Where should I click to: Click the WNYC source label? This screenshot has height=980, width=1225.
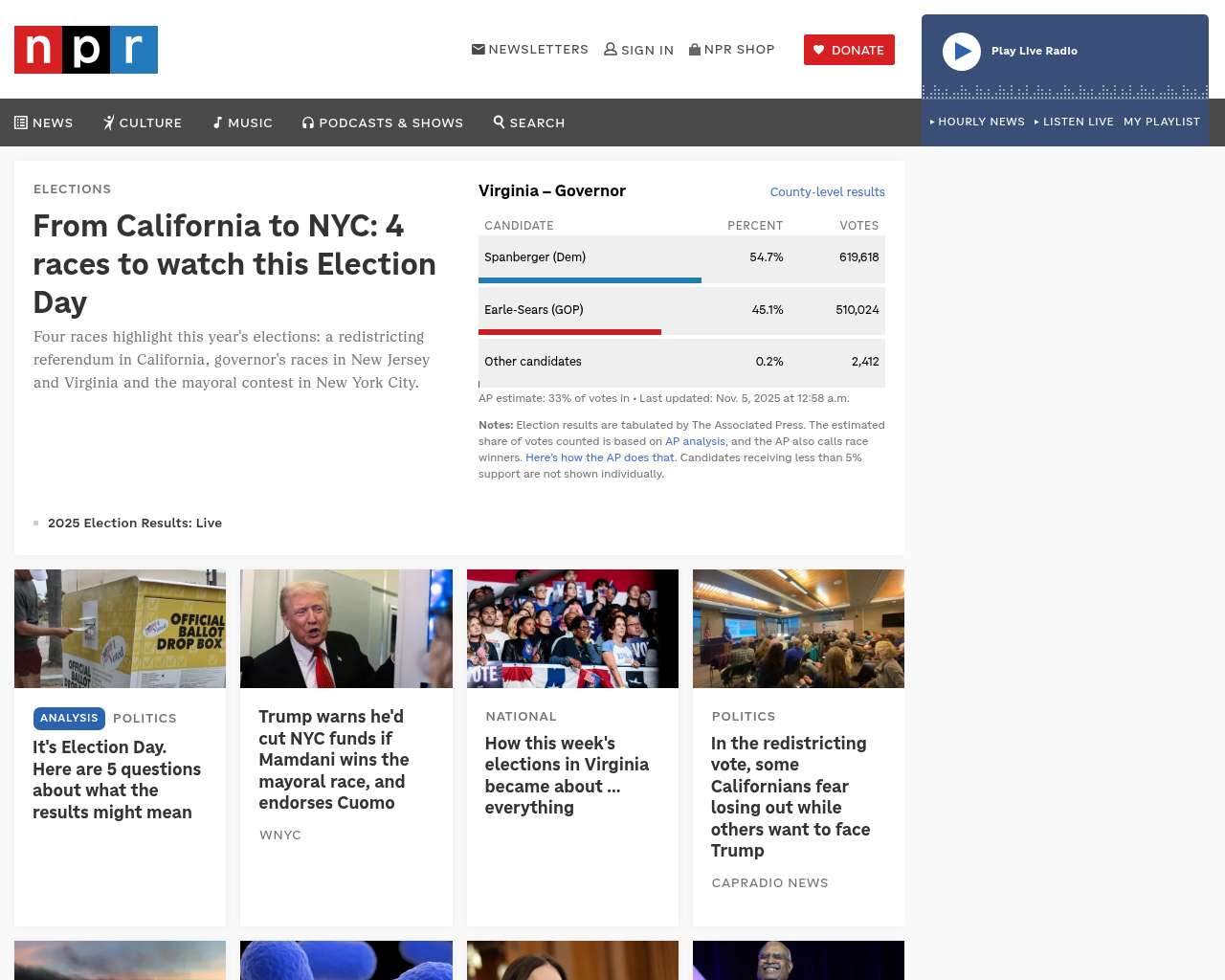click(280, 835)
